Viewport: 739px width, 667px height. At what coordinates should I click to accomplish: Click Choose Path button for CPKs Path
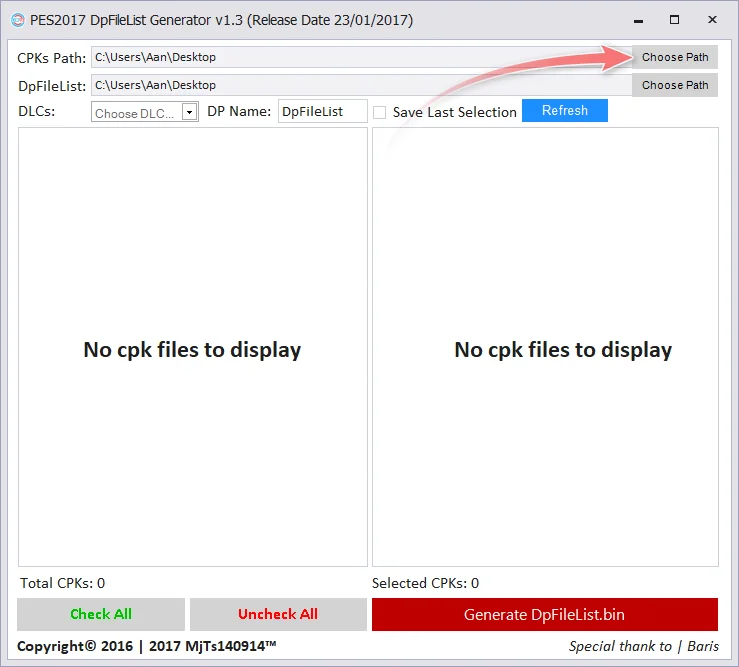click(x=674, y=57)
